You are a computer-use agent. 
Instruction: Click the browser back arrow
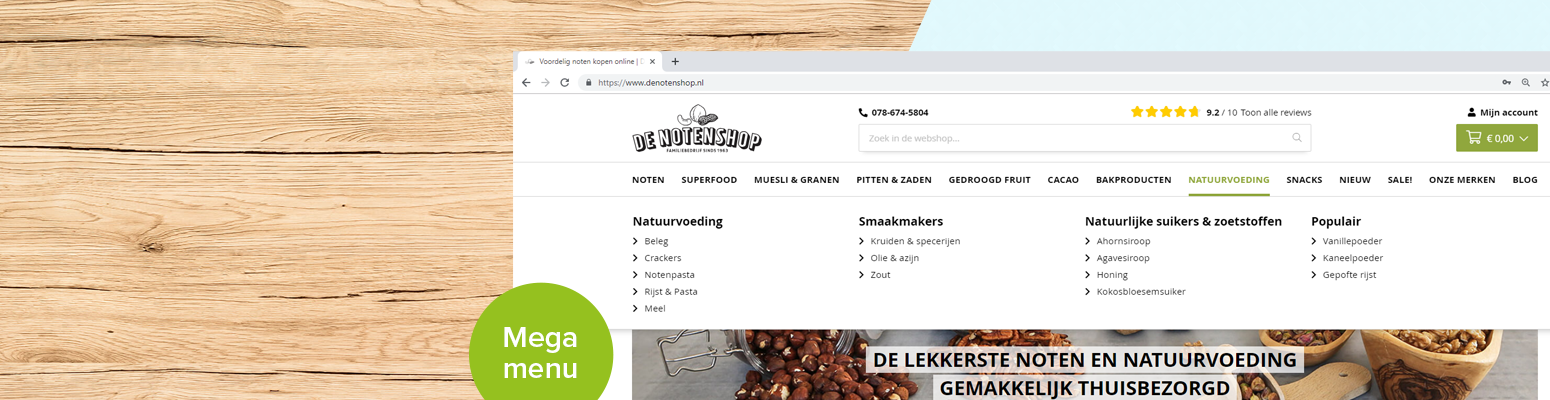coord(526,83)
